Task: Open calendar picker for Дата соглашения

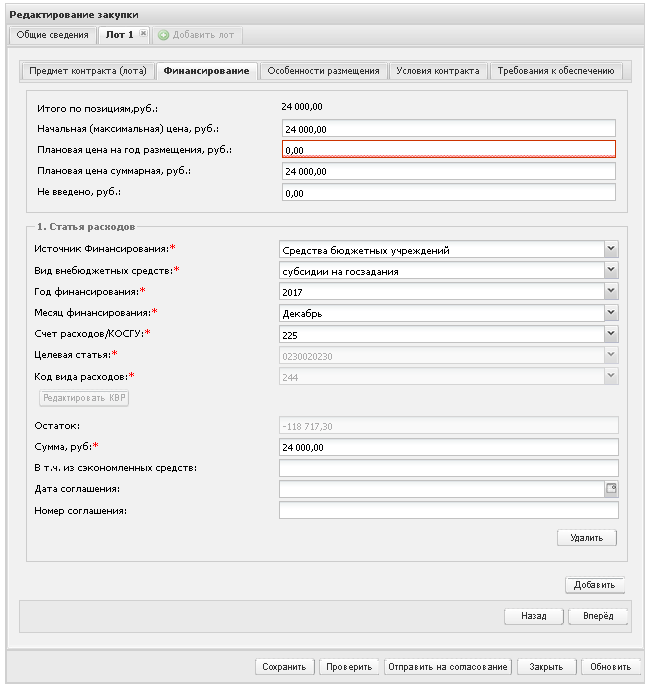Action: (611, 489)
